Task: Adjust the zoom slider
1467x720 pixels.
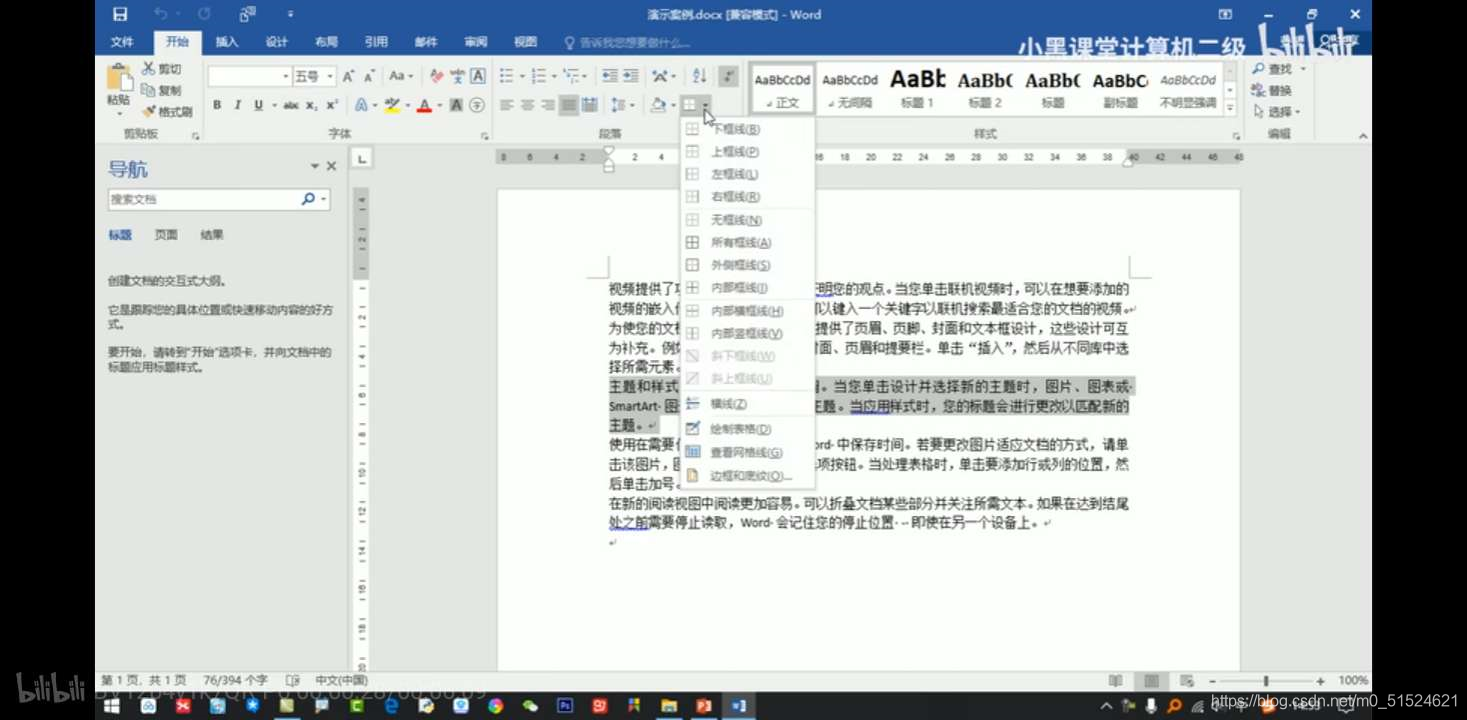Action: coord(1265,681)
